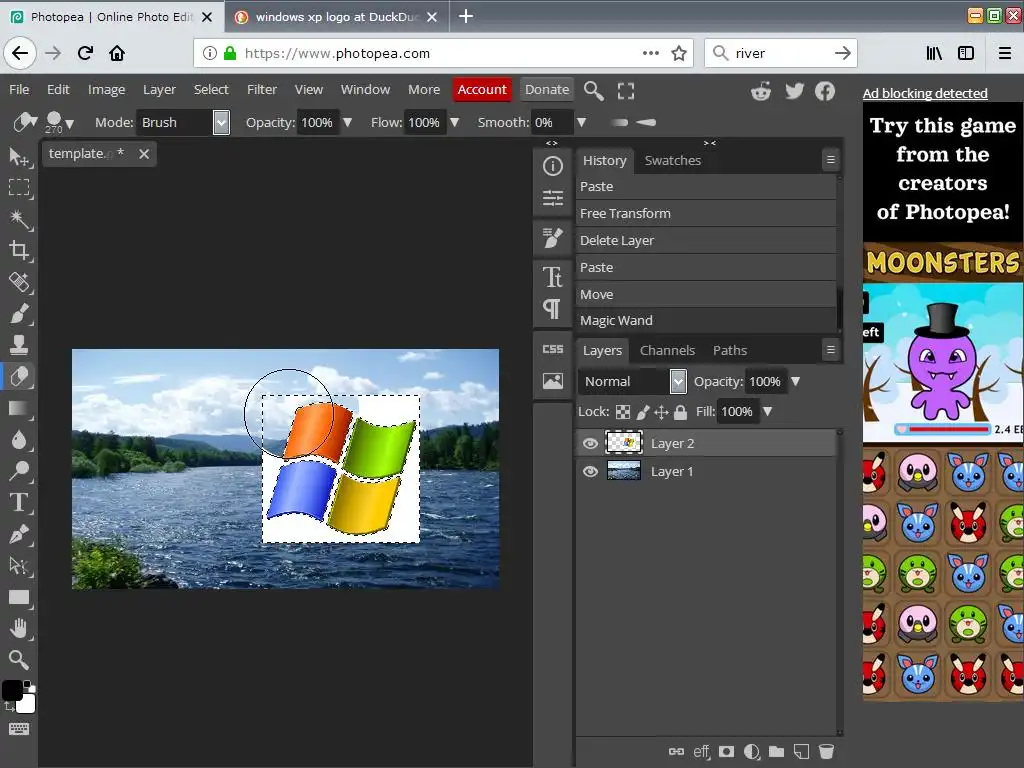Open the Image menu

tap(106, 89)
